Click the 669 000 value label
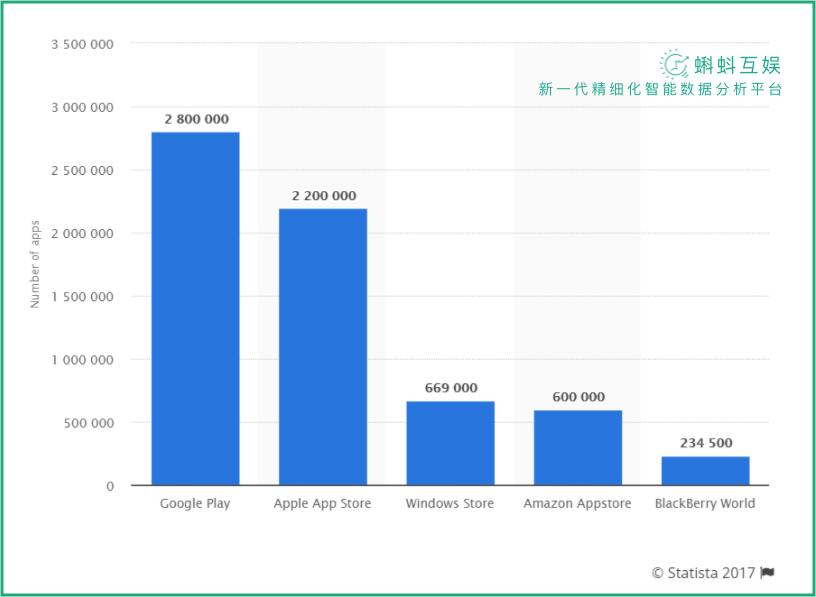The image size is (816, 597). [x=451, y=388]
